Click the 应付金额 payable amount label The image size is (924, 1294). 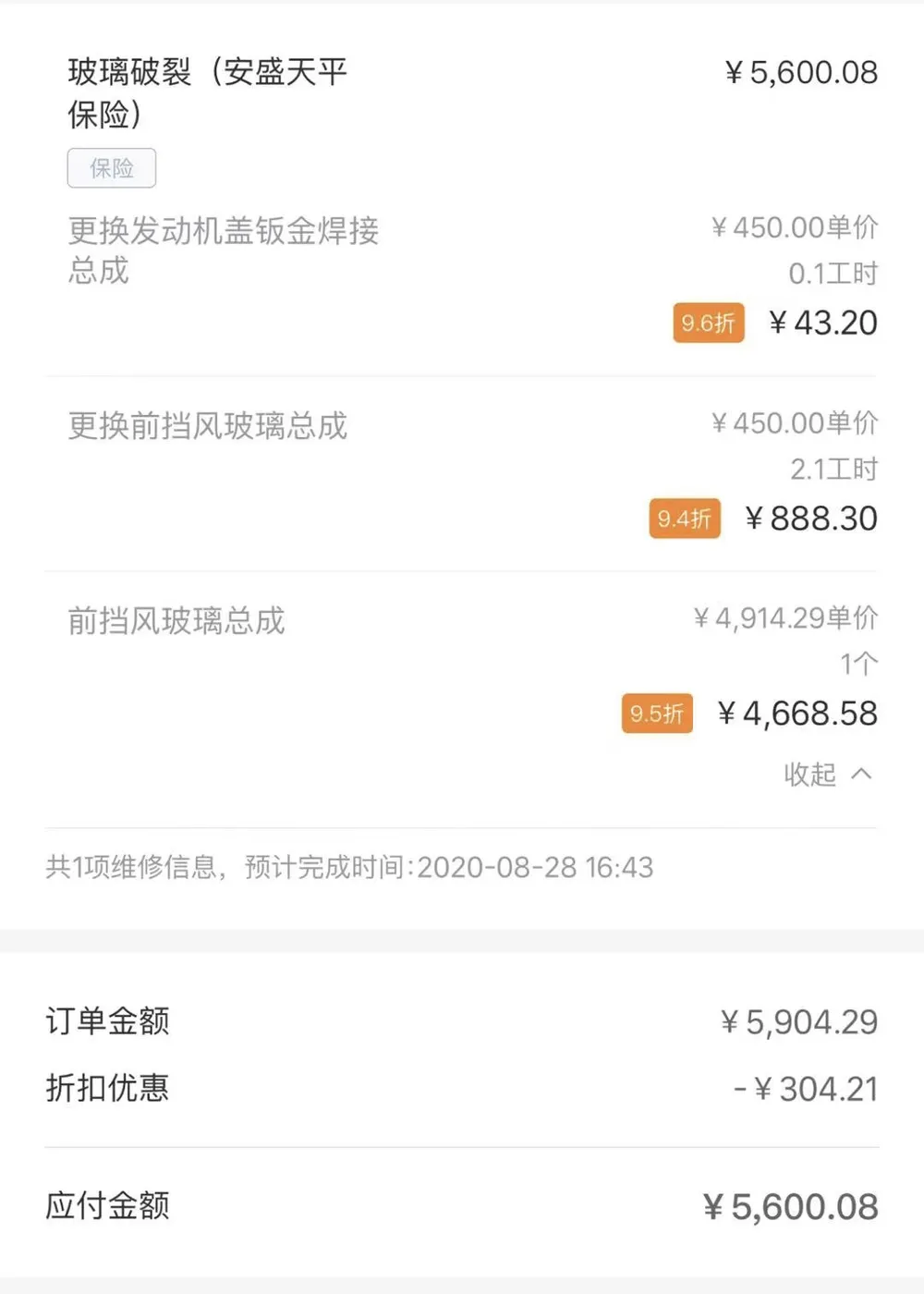[107, 1205]
